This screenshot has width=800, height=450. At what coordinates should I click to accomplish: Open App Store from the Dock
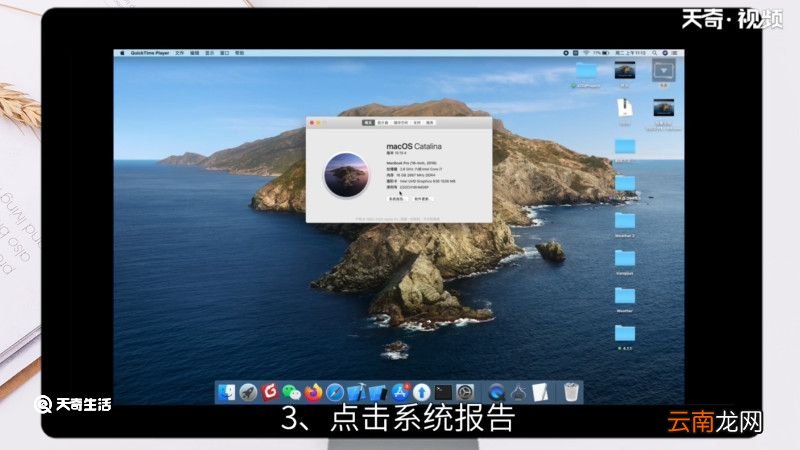401,392
